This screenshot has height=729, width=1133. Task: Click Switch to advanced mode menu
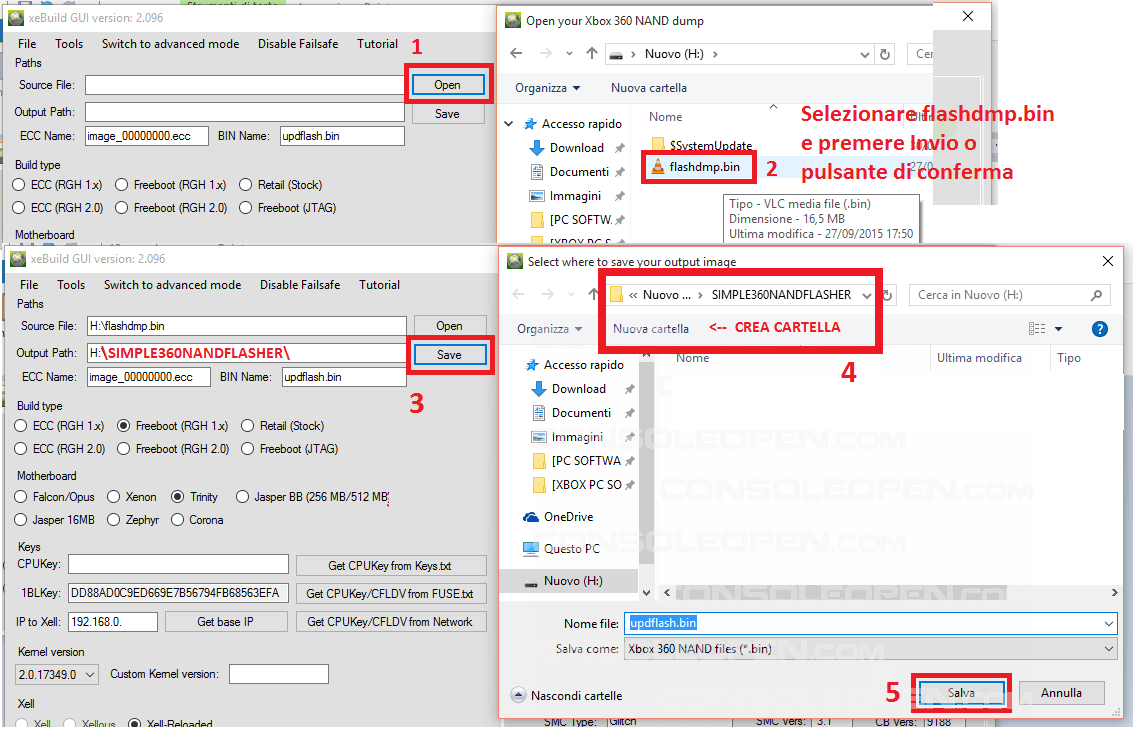tap(172, 285)
